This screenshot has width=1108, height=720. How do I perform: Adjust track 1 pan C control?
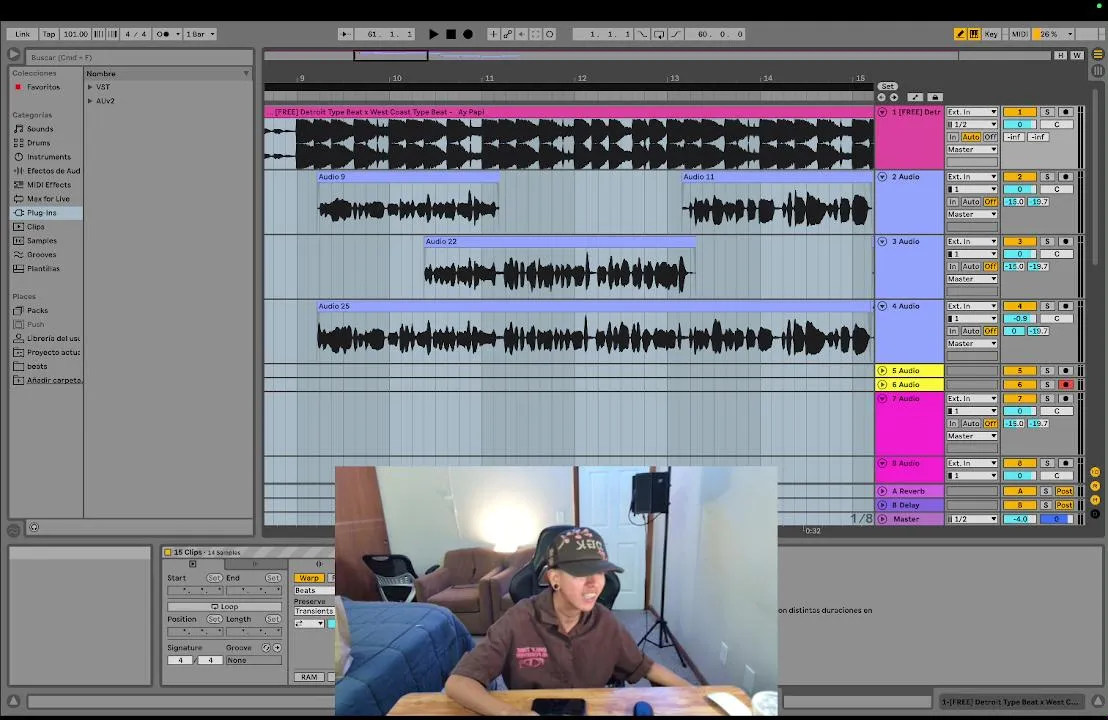coord(1056,124)
